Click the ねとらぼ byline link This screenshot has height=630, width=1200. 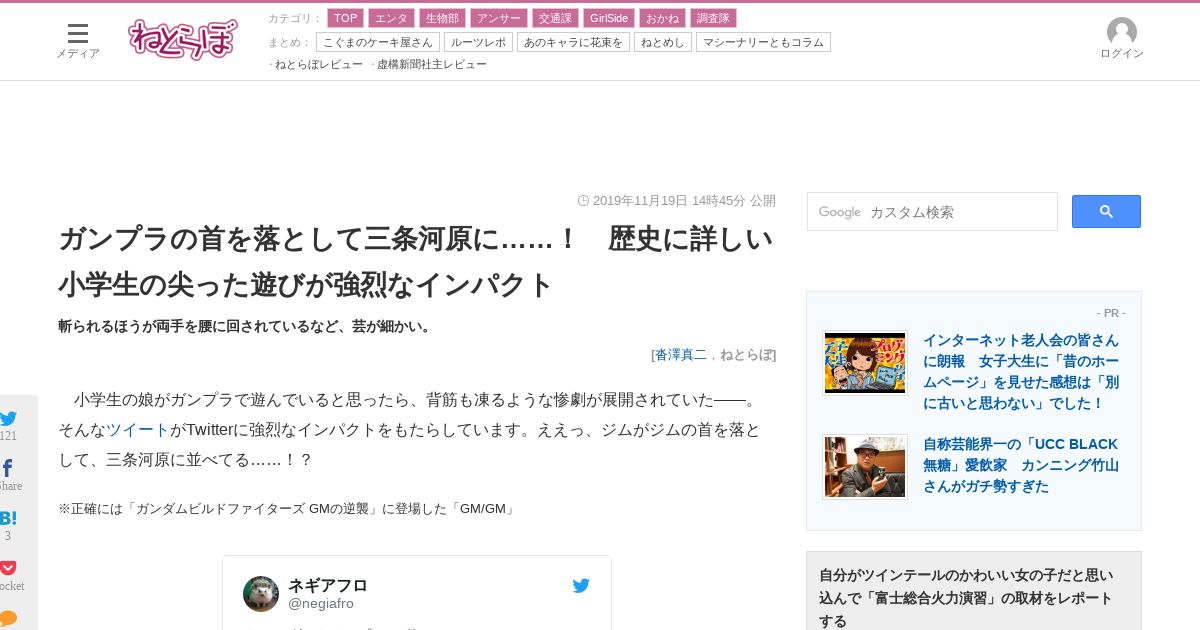[x=746, y=354]
